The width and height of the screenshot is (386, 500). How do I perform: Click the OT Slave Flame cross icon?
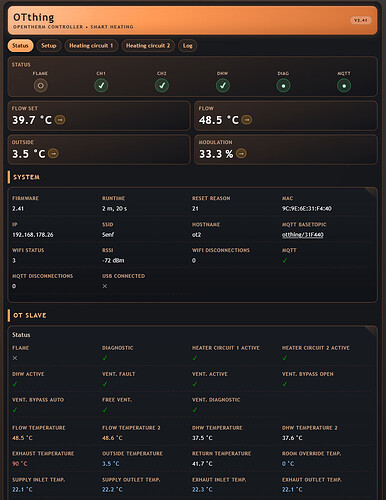click(x=15, y=358)
